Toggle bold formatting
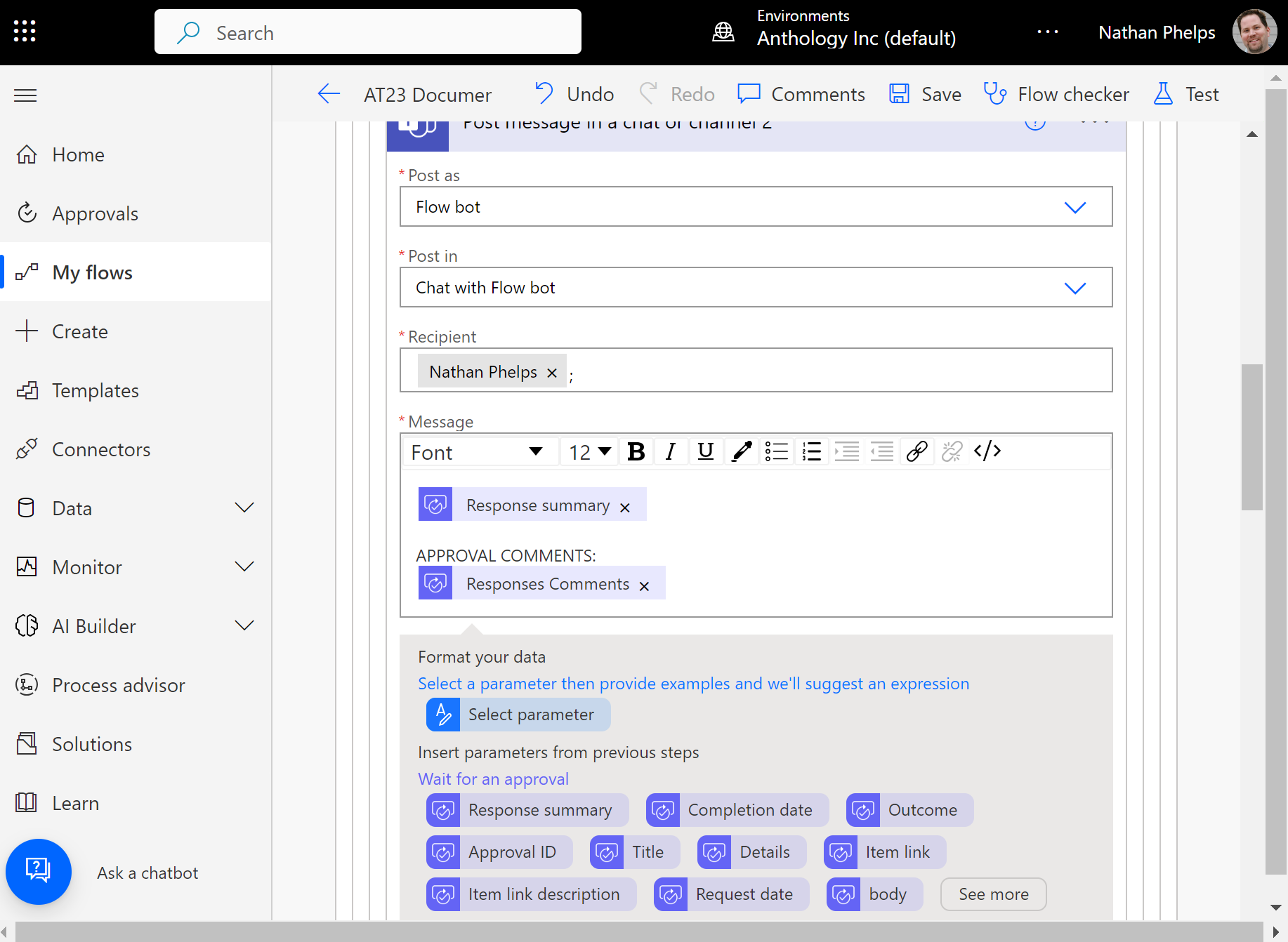This screenshot has width=1288, height=942. [x=636, y=452]
